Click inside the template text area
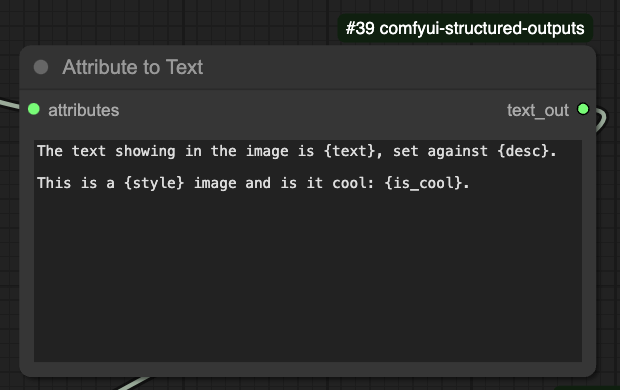The width and height of the screenshot is (620, 390). [308, 251]
